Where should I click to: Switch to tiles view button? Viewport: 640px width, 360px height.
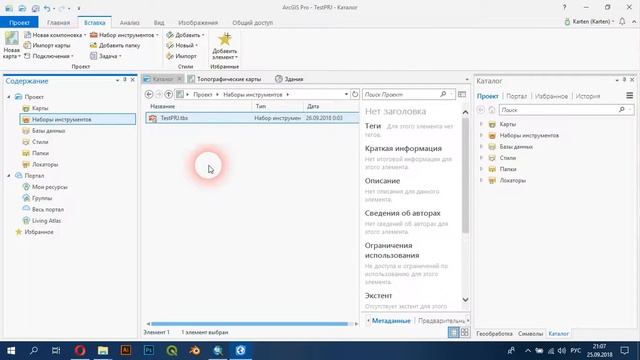464,332
